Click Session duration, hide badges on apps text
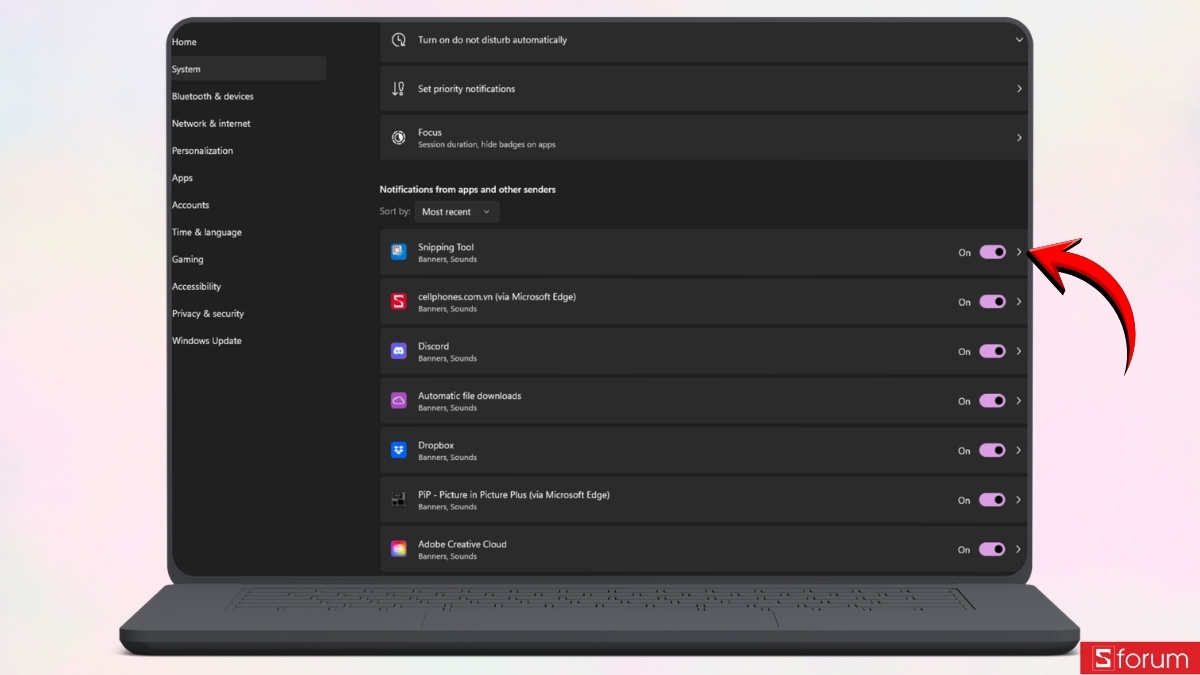 click(x=487, y=145)
